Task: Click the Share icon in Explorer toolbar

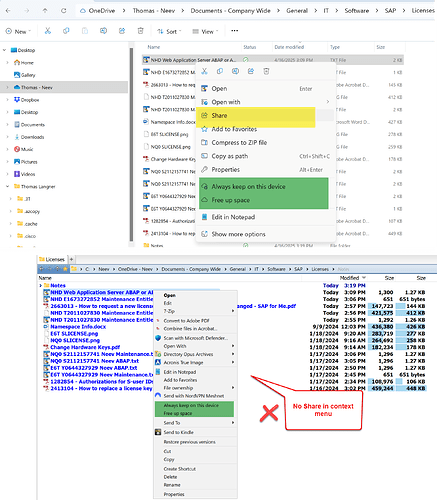Action: tap(122, 31)
